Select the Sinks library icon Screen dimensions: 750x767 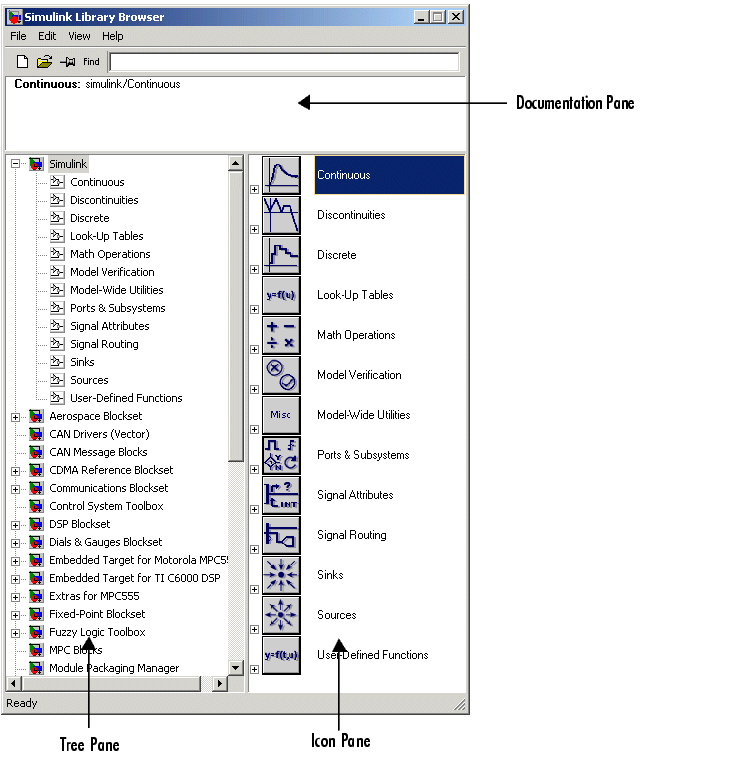(x=281, y=576)
